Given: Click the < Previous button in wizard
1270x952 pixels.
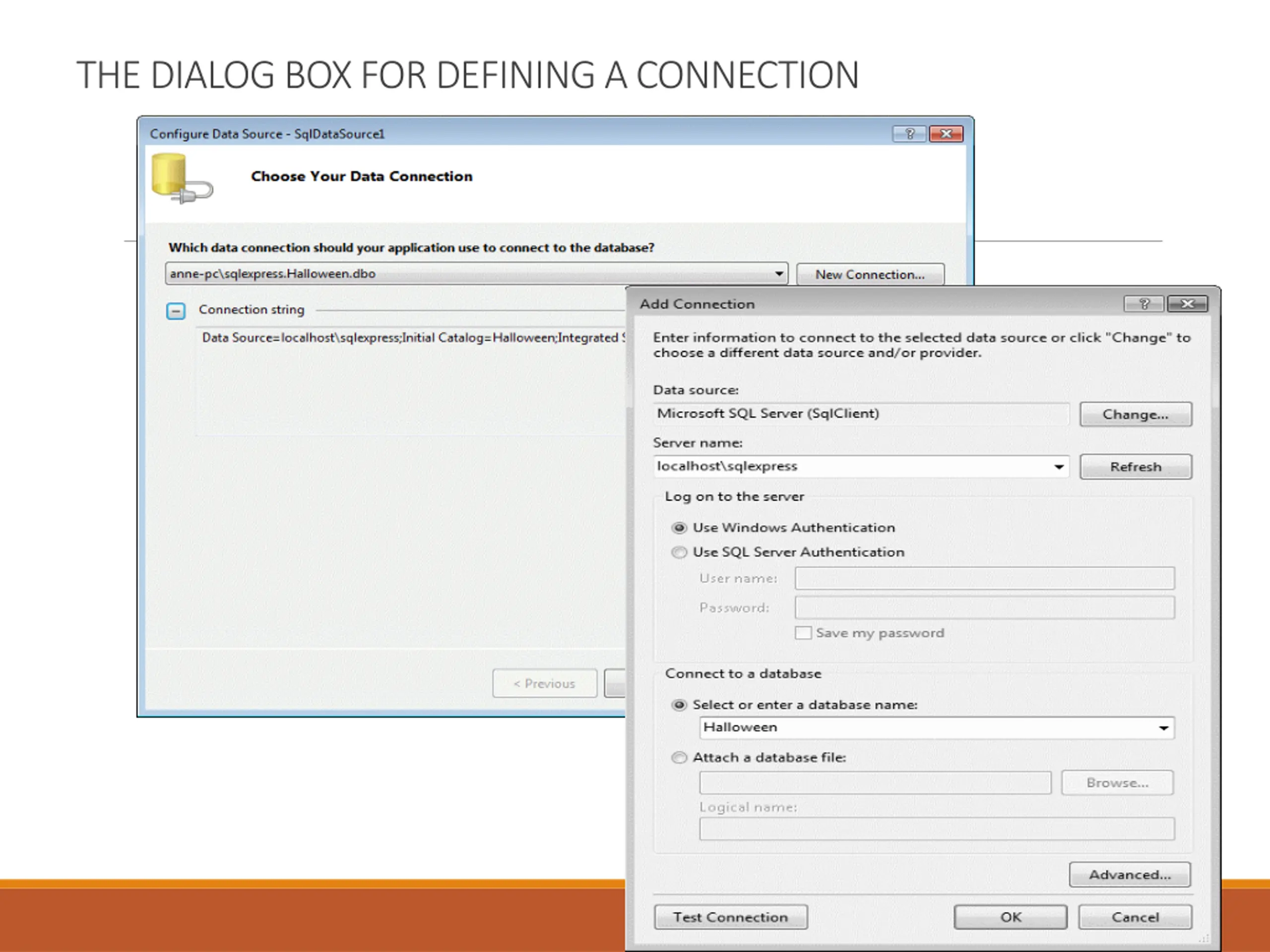Looking at the screenshot, I should tap(544, 683).
